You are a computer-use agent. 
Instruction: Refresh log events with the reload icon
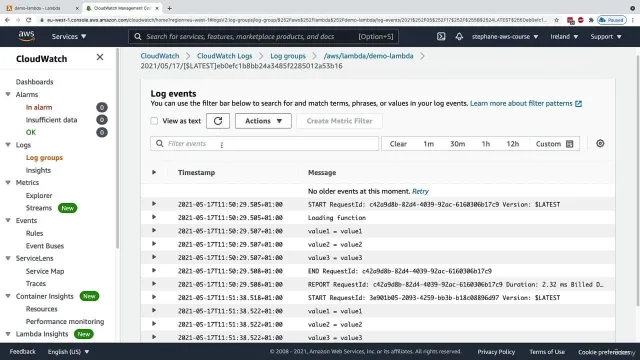tap(218, 121)
